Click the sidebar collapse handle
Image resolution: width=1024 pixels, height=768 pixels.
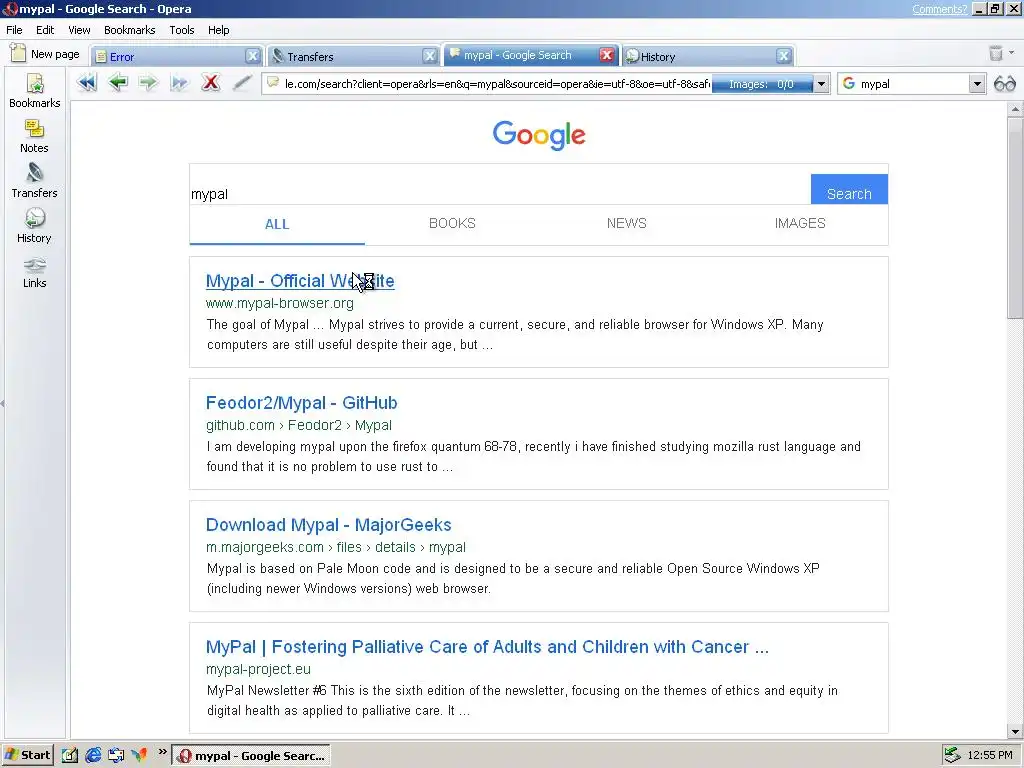click(x=3, y=404)
